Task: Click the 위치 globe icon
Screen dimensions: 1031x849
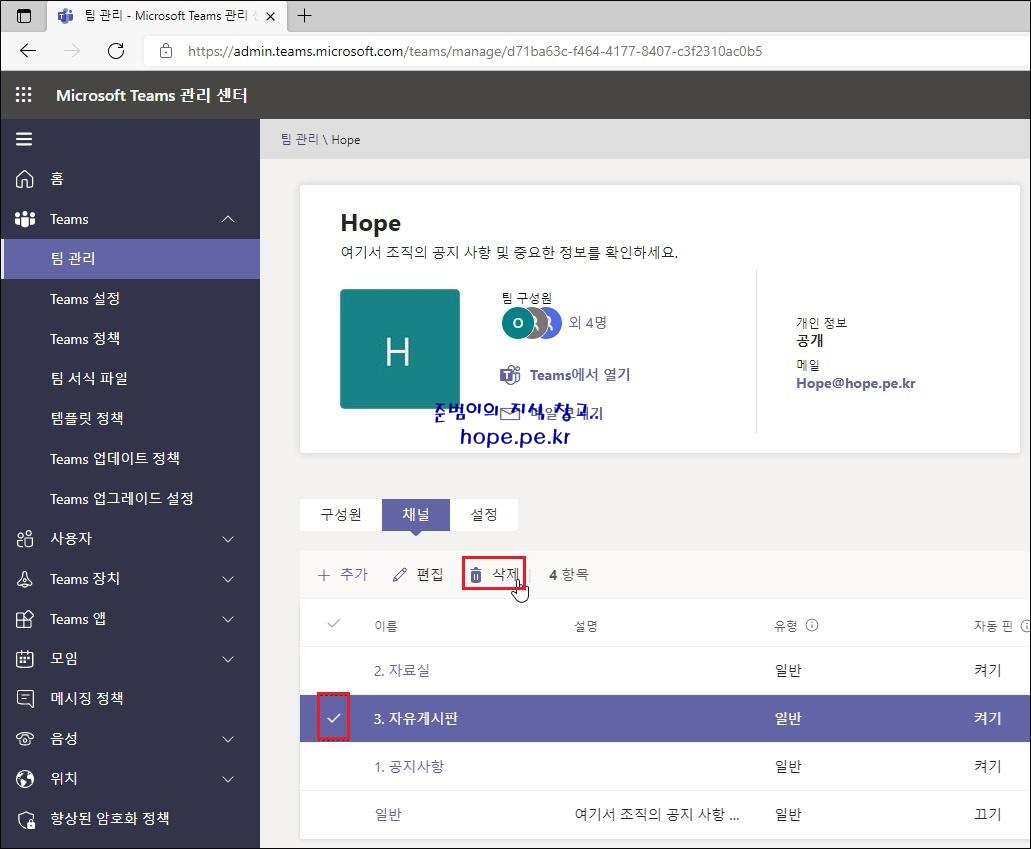Action: point(25,779)
